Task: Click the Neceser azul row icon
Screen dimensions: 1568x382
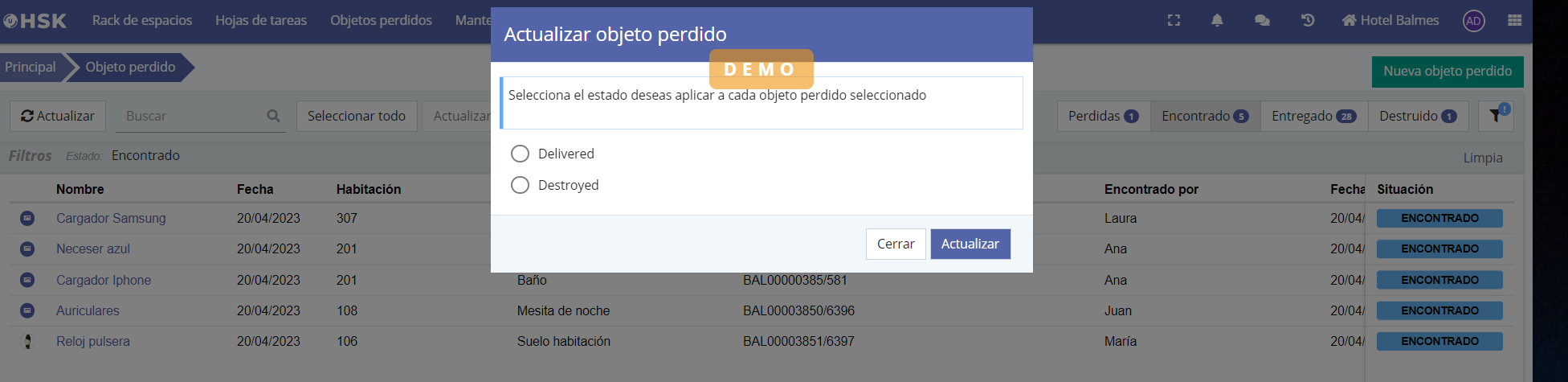Action: click(27, 249)
